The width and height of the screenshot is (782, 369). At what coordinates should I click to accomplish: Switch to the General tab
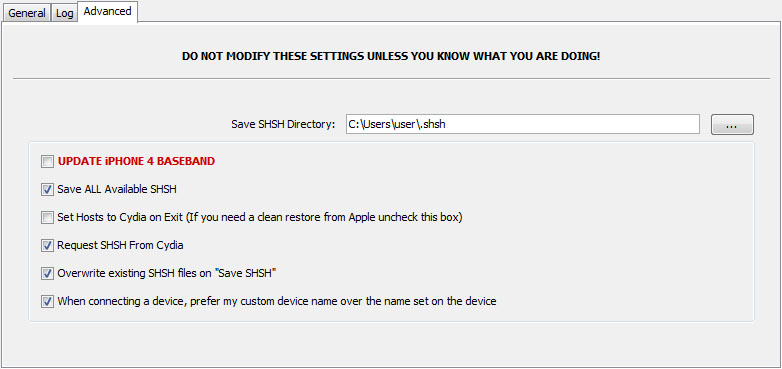[x=27, y=13]
